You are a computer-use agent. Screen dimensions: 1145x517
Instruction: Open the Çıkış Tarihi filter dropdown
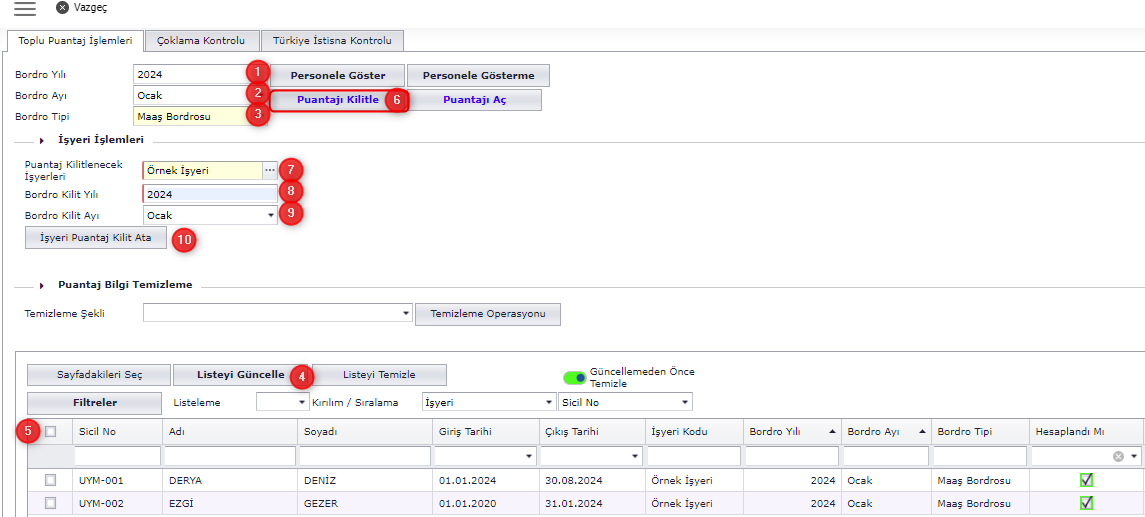pyautogui.click(x=634, y=456)
